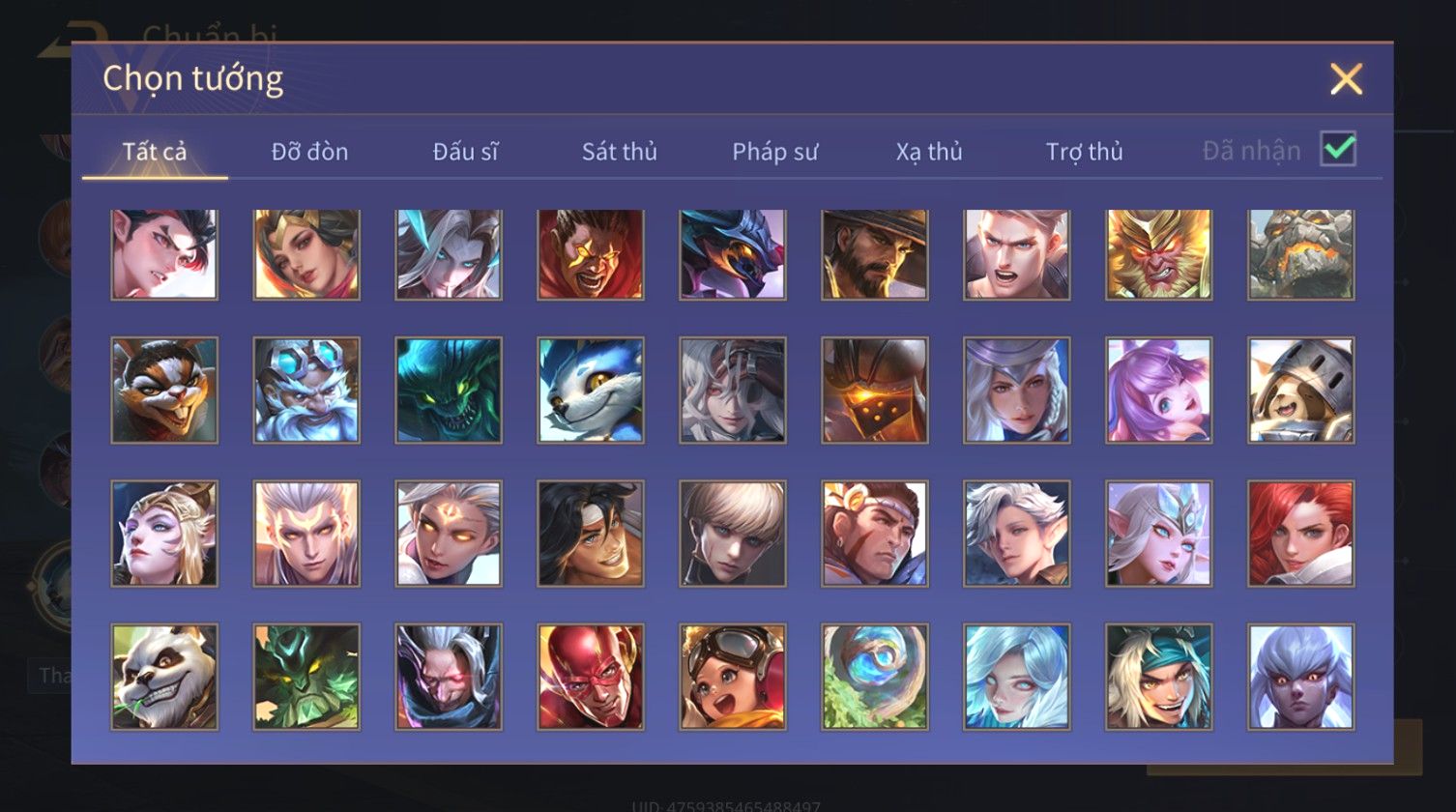Toggle the Đã nhận checkbox
1456x812 pixels.
pos(1339,149)
